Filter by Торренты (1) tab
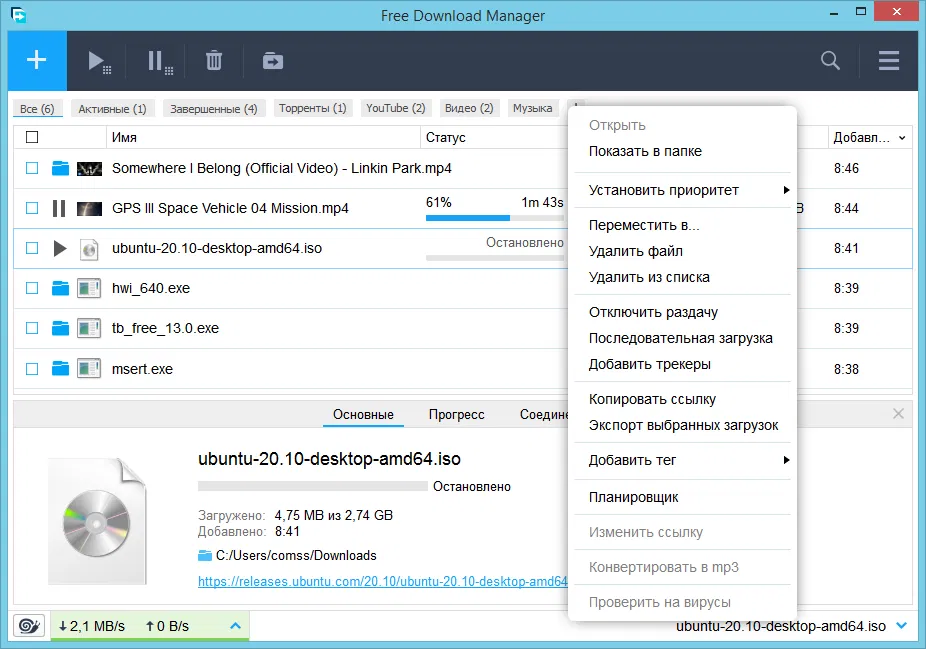 click(313, 108)
